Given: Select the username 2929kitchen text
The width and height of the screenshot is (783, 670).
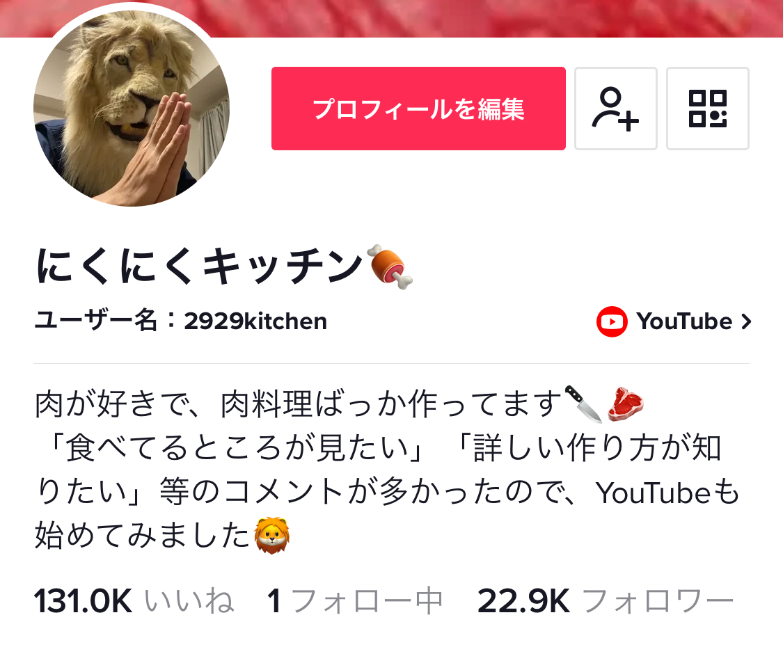Looking at the screenshot, I should (x=256, y=321).
